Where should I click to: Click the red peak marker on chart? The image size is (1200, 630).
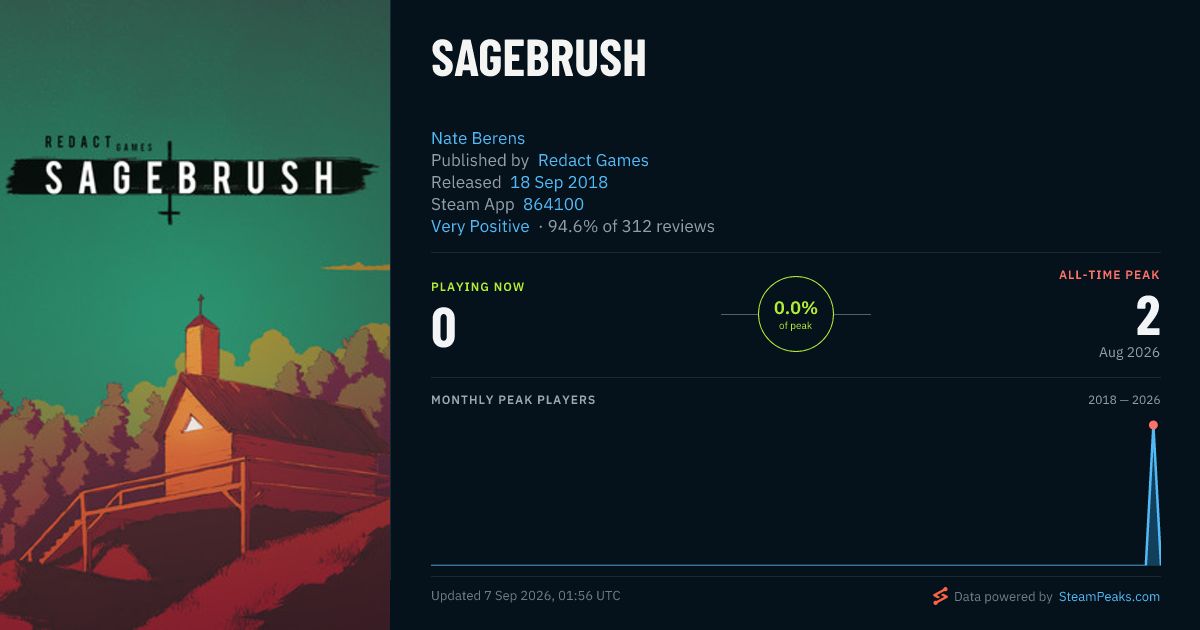pos(1153,425)
